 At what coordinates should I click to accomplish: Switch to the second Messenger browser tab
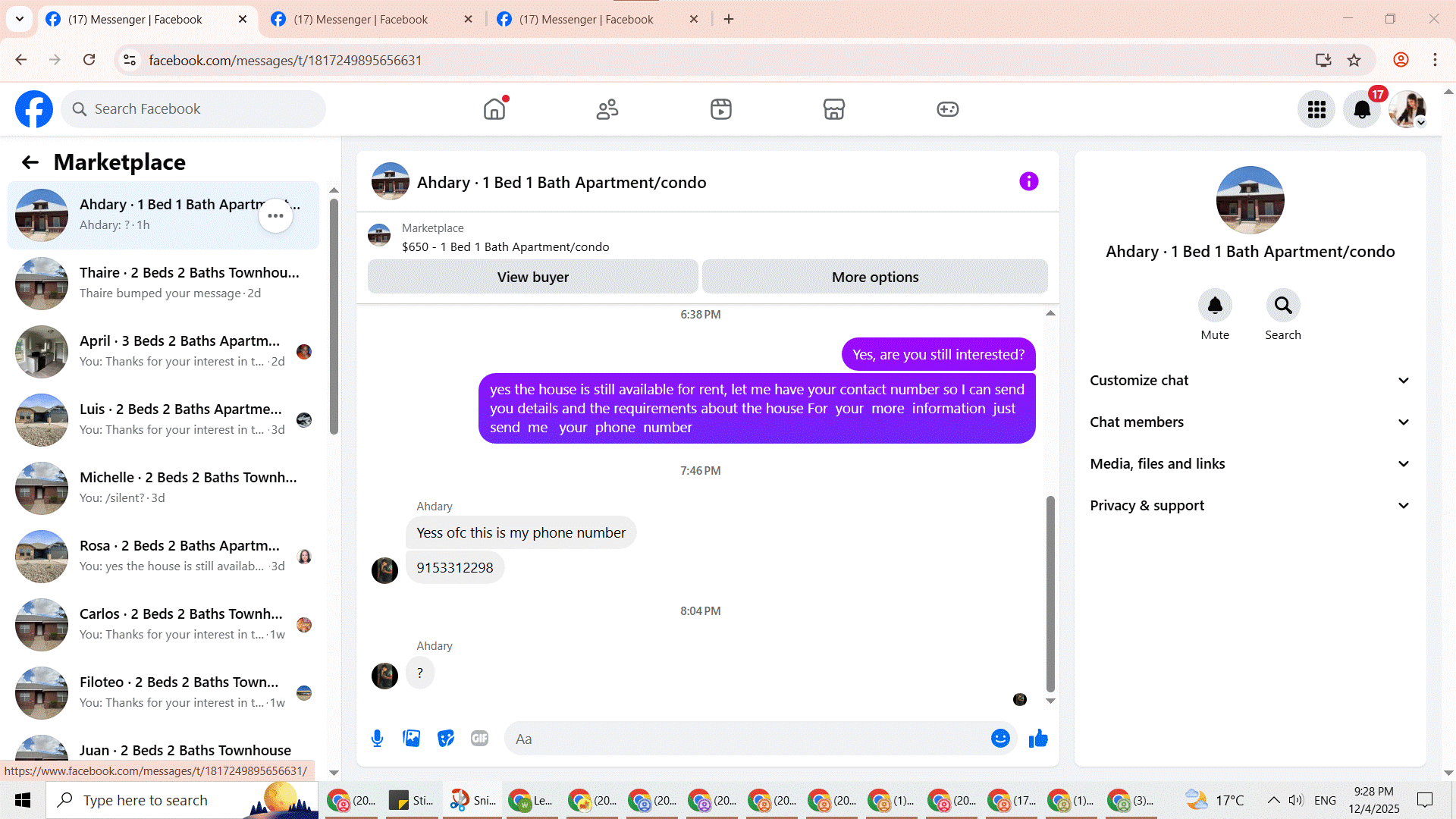click(360, 19)
